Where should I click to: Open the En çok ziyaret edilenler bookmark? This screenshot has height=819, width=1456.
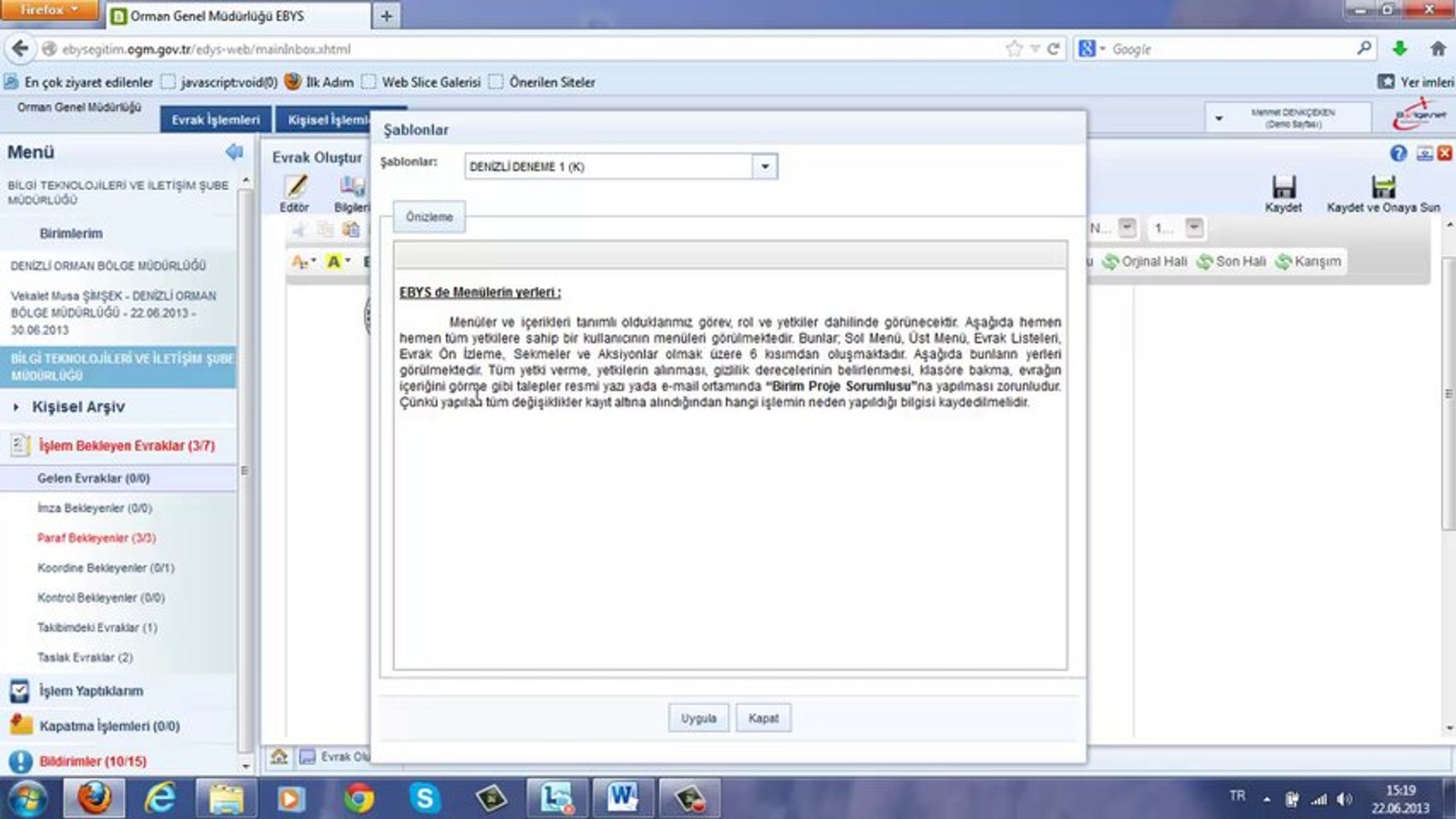click(x=79, y=82)
